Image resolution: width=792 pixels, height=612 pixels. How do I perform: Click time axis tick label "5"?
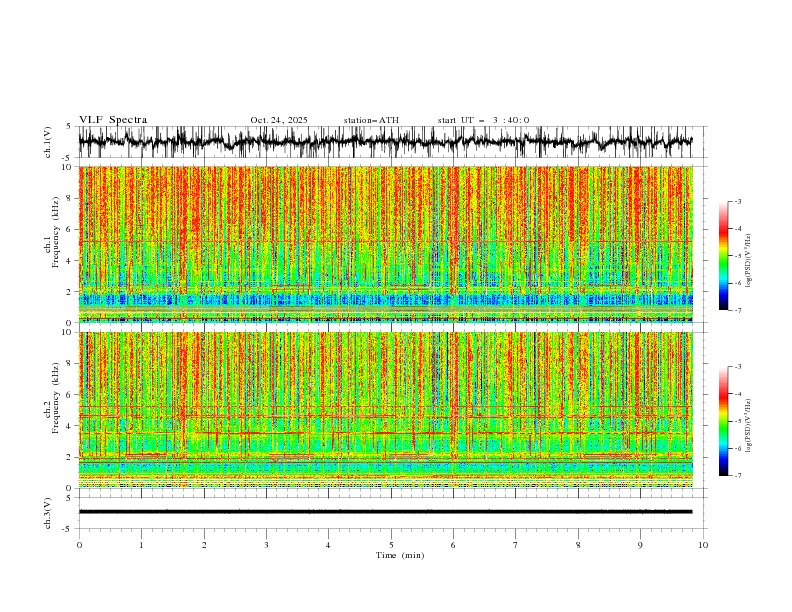(x=391, y=545)
